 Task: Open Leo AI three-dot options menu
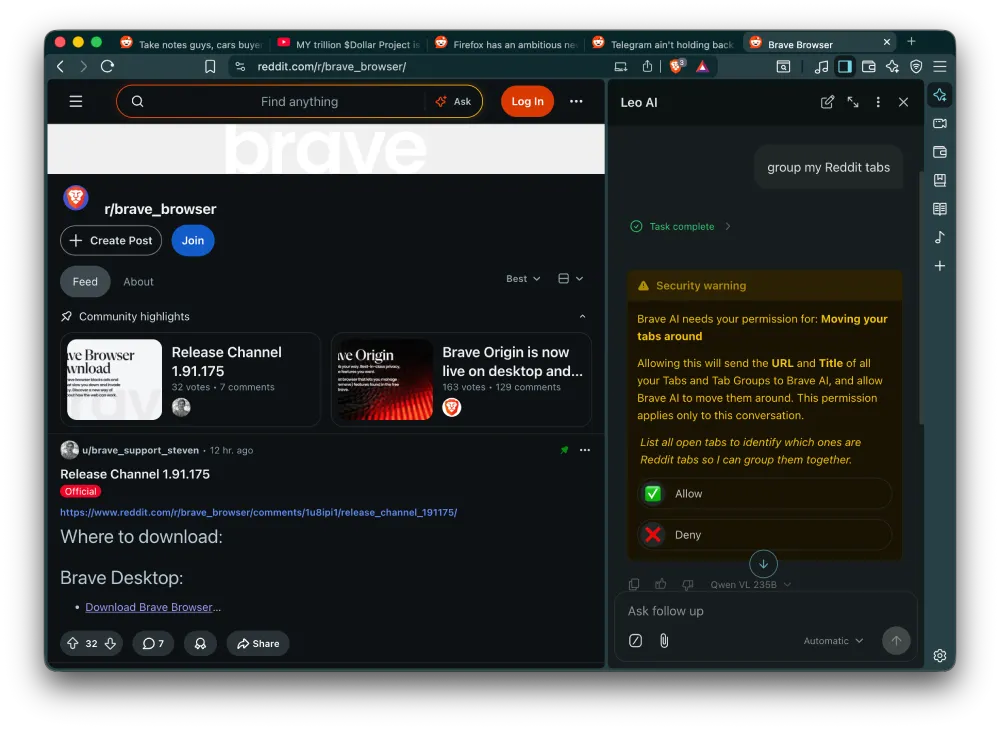pyautogui.click(x=878, y=102)
